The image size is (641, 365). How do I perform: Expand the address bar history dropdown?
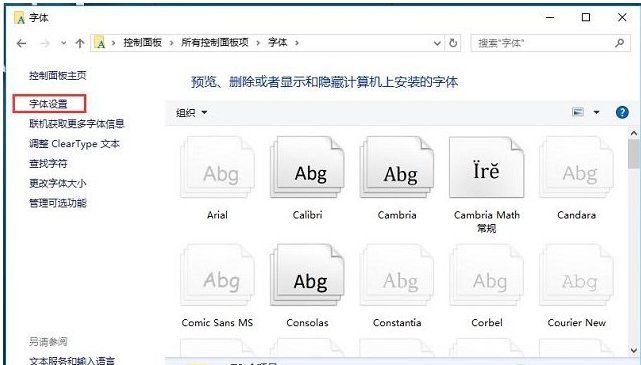[x=437, y=43]
